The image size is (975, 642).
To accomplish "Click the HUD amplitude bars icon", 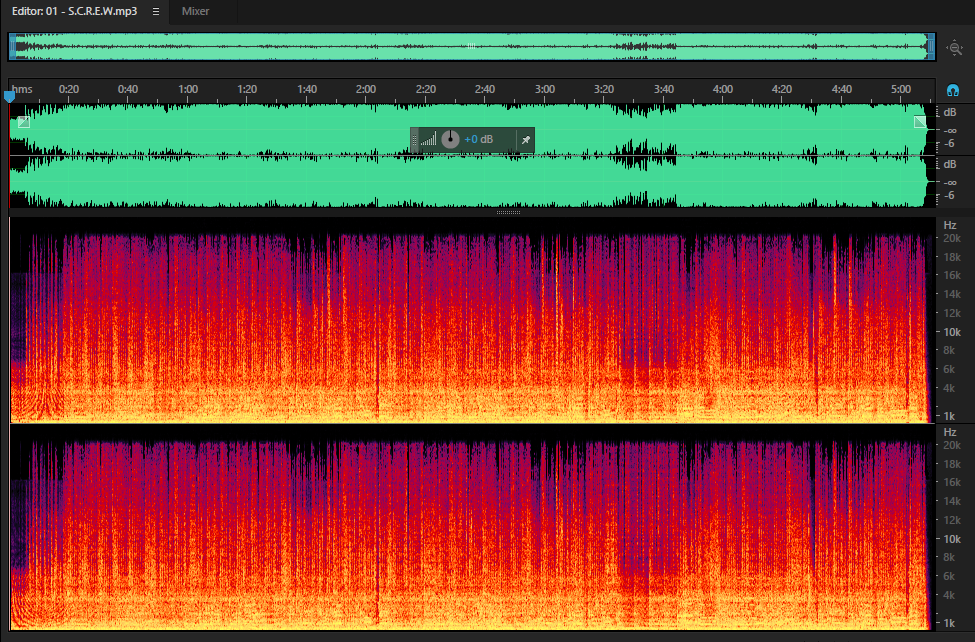I will pyautogui.click(x=428, y=139).
